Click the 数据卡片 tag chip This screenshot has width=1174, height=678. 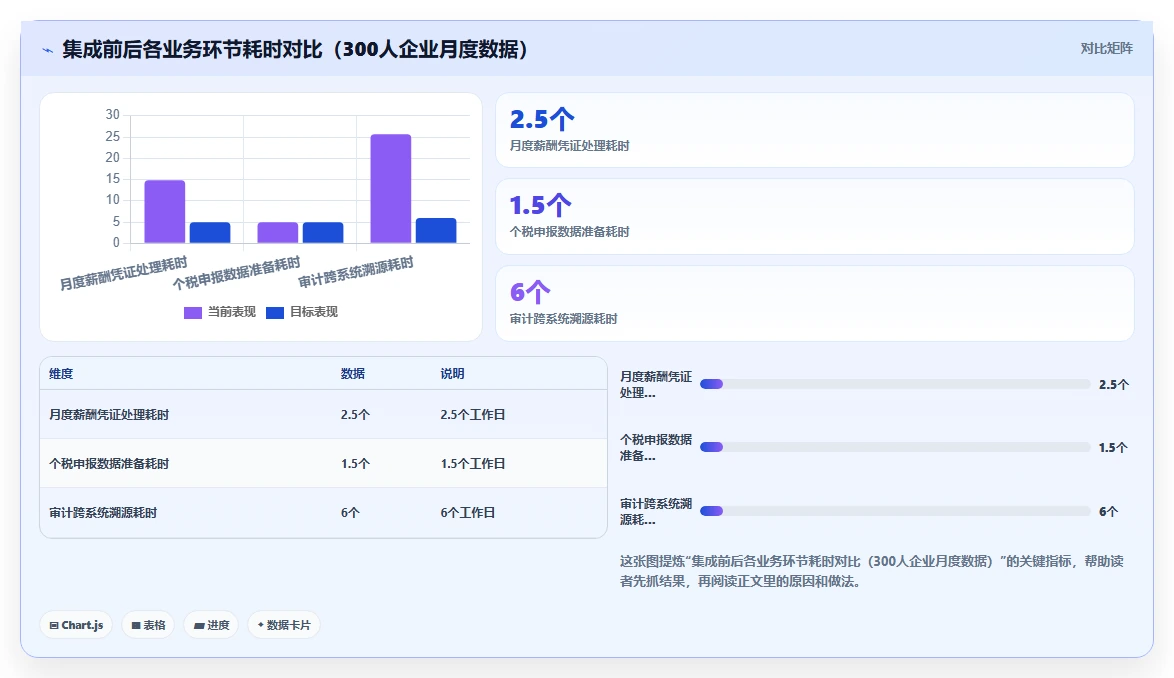[284, 625]
